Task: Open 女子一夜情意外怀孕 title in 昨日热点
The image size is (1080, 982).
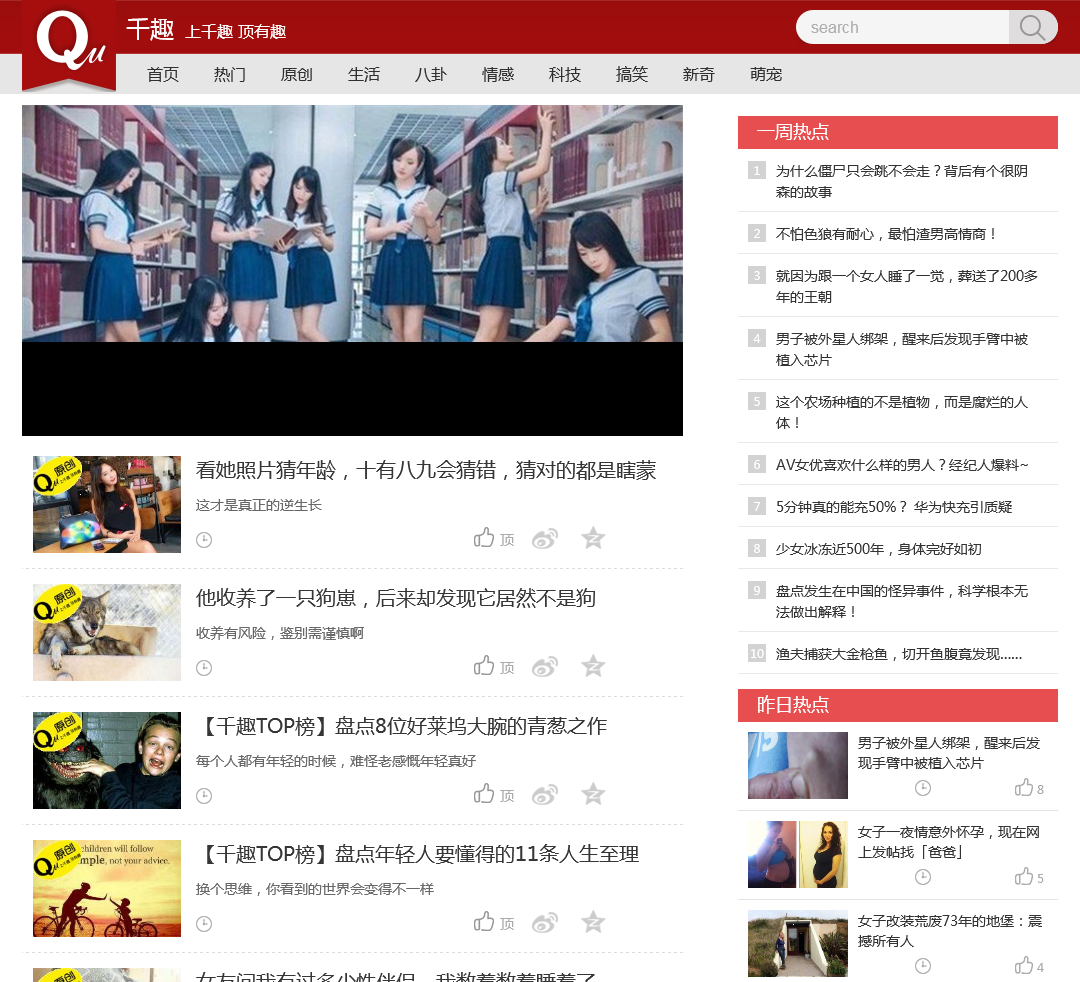Action: pyautogui.click(x=948, y=842)
